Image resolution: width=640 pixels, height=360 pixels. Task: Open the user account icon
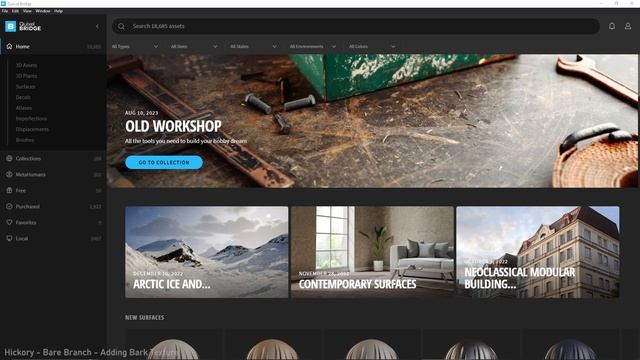point(628,26)
